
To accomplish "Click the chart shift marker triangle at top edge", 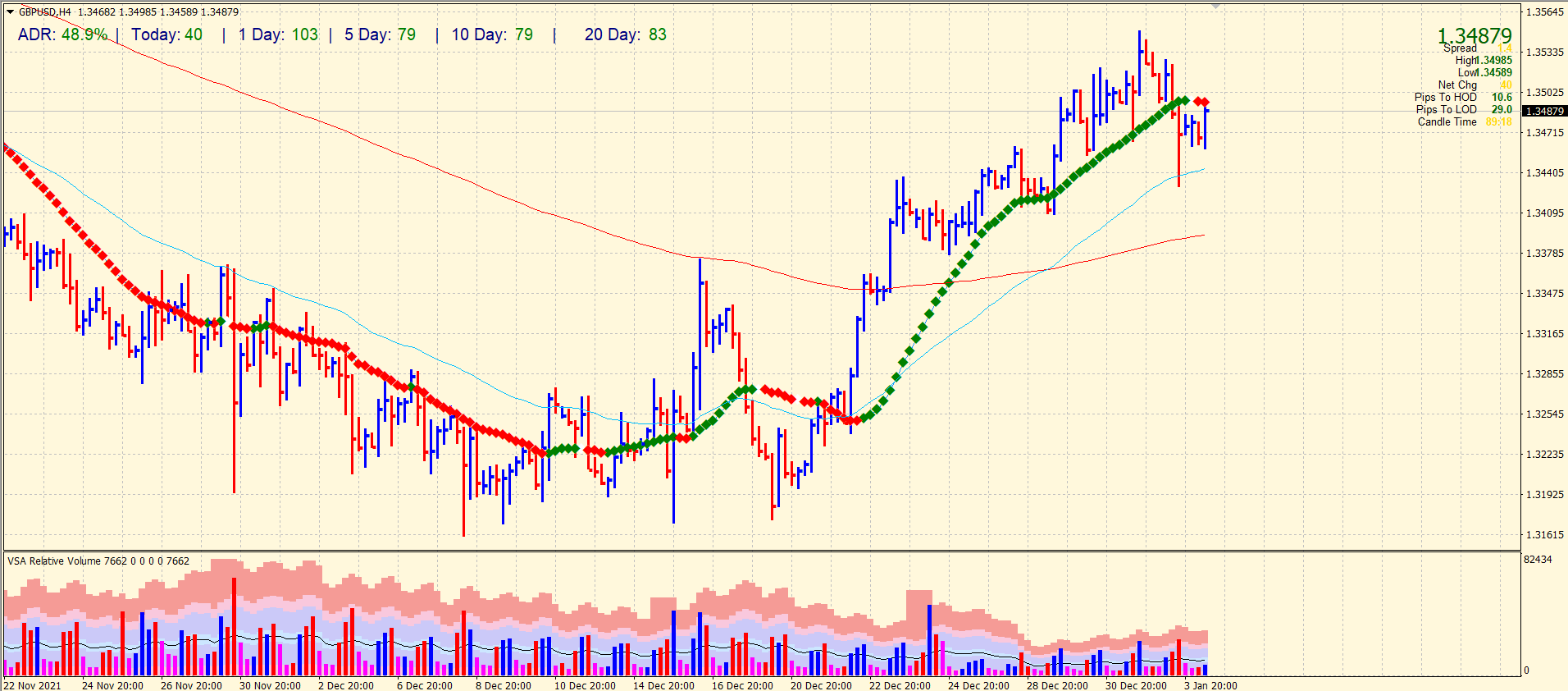I will 1215,6.
